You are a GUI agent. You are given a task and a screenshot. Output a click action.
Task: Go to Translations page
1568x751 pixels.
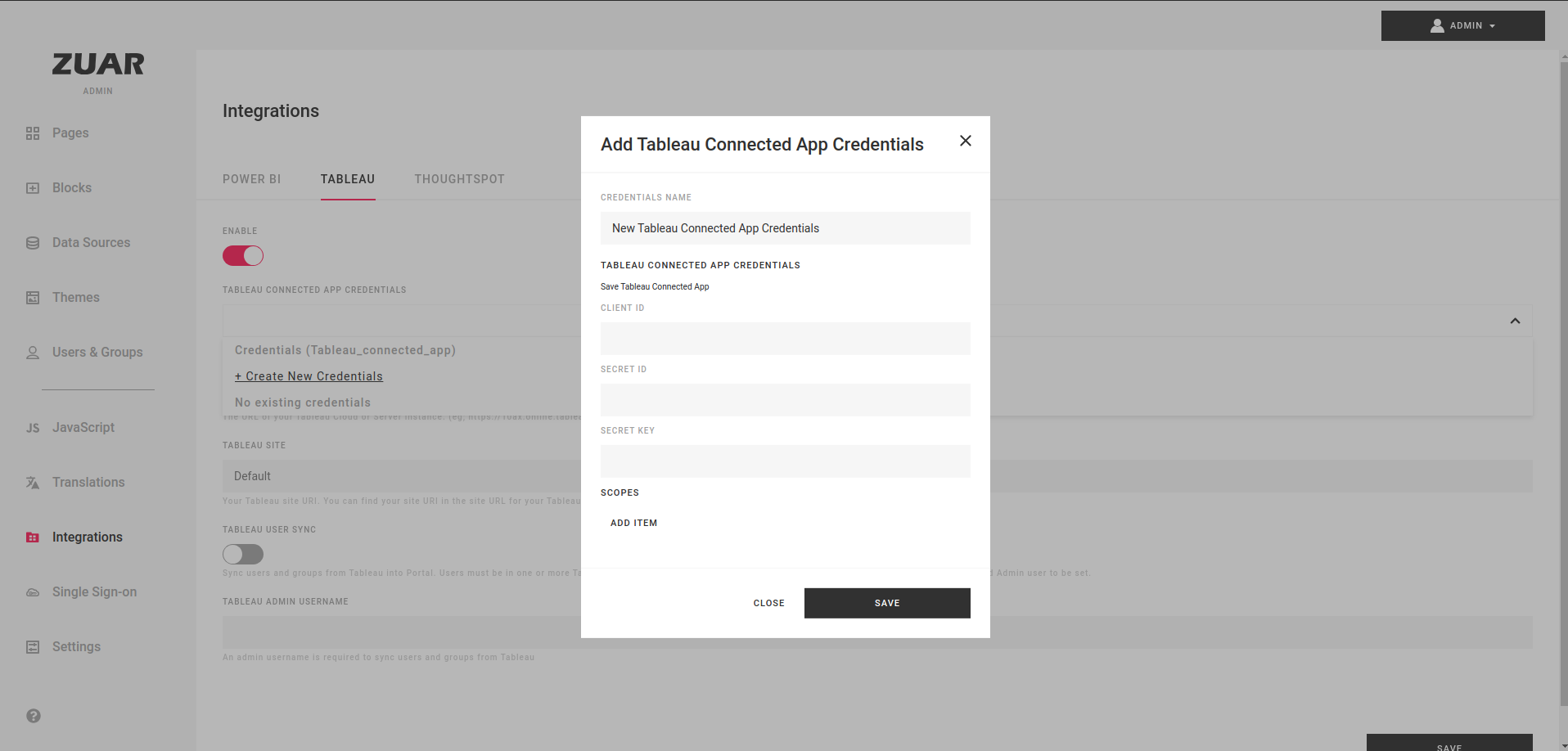[88, 483]
